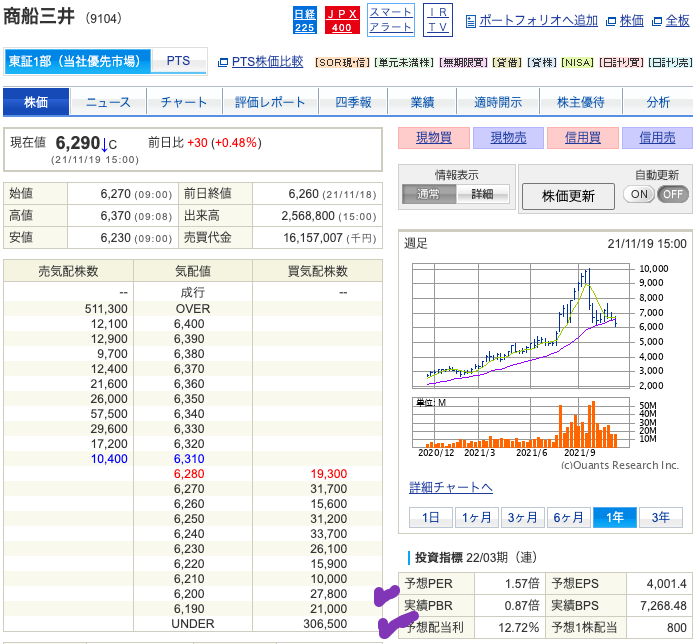Image resolution: width=698 pixels, height=644 pixels.
Task: Click the popup window icon beside 全板 link
Action: 657,21
